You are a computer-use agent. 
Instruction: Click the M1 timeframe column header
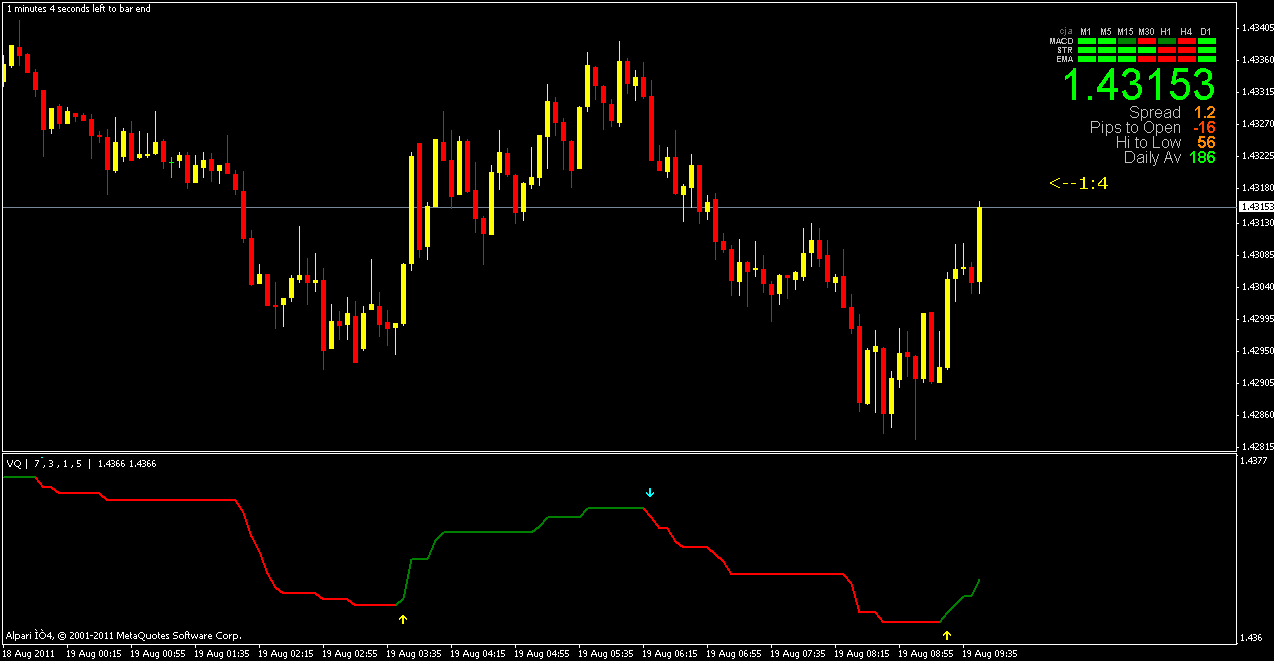point(1086,32)
